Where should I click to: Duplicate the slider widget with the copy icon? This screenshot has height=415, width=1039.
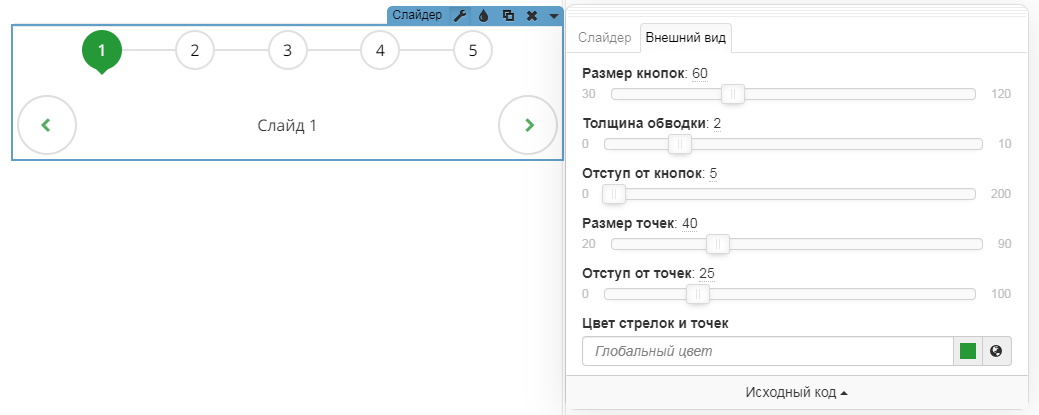(x=508, y=15)
